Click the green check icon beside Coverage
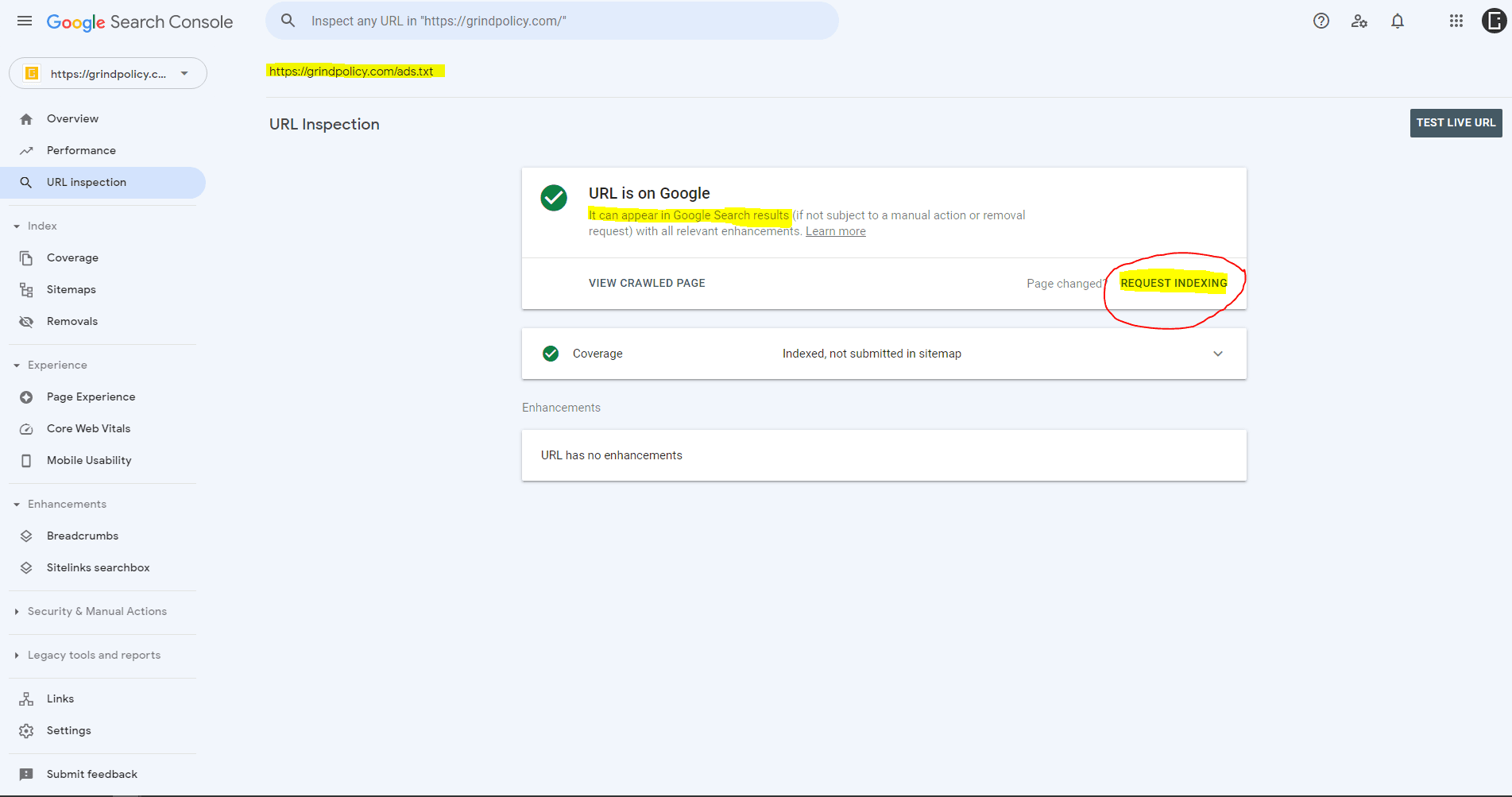1512x797 pixels. tap(551, 354)
